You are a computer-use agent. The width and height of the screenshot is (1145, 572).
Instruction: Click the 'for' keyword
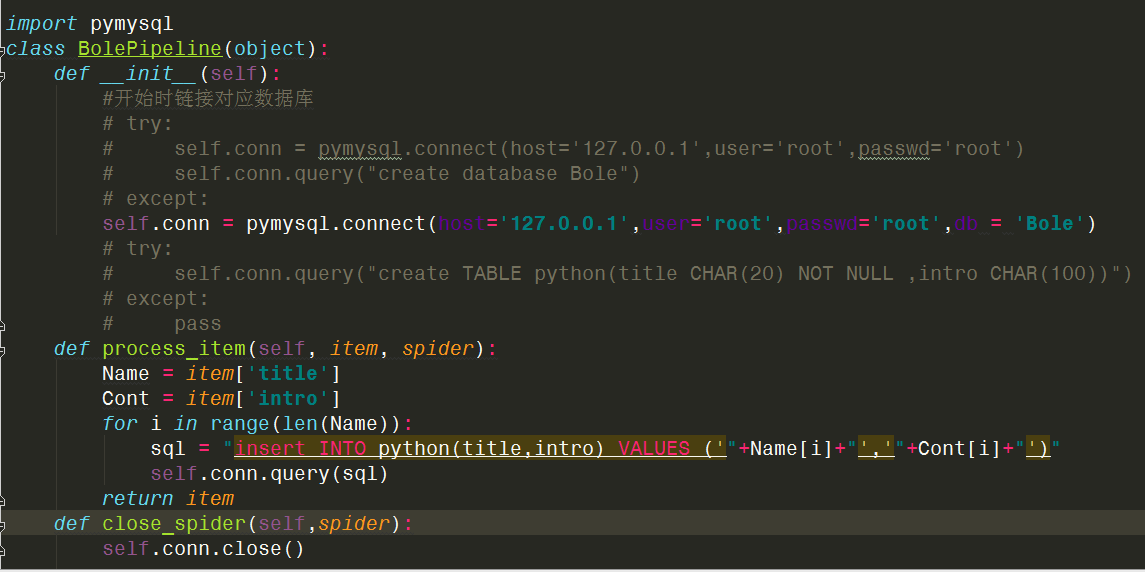(x=120, y=424)
